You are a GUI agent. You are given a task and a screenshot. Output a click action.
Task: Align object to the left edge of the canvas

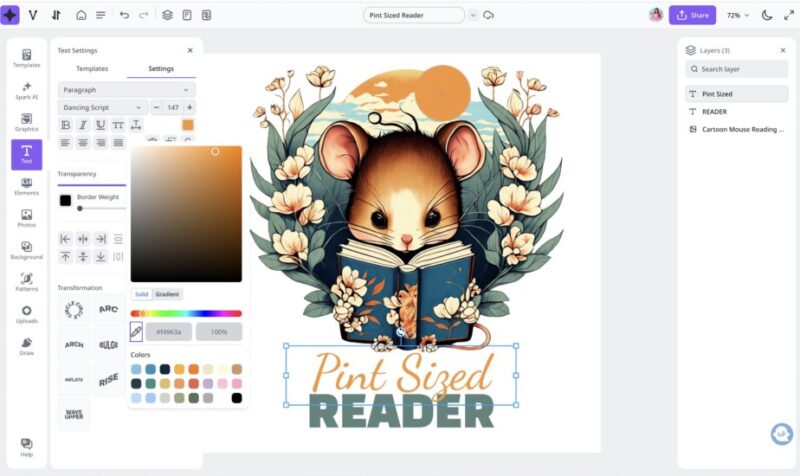pyautogui.click(x=65, y=239)
